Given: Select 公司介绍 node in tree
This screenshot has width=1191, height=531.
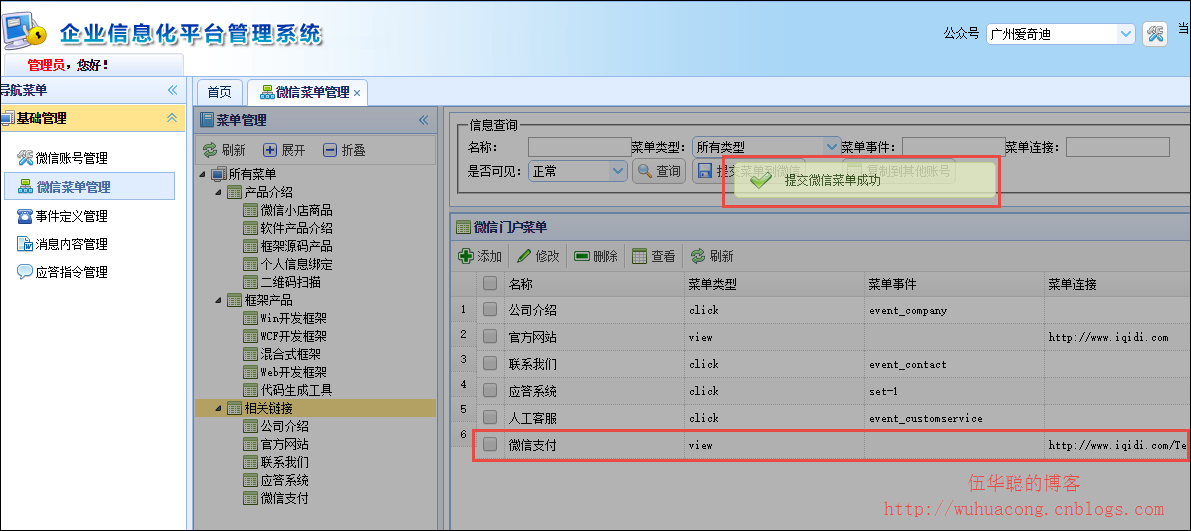Looking at the screenshot, I should 284,426.
